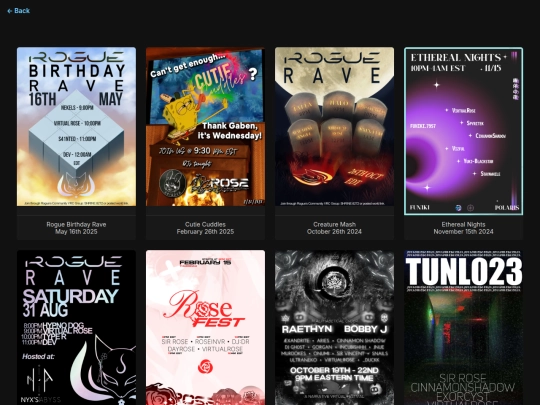Click the Back link
This screenshot has height=405, width=540.
(19, 11)
